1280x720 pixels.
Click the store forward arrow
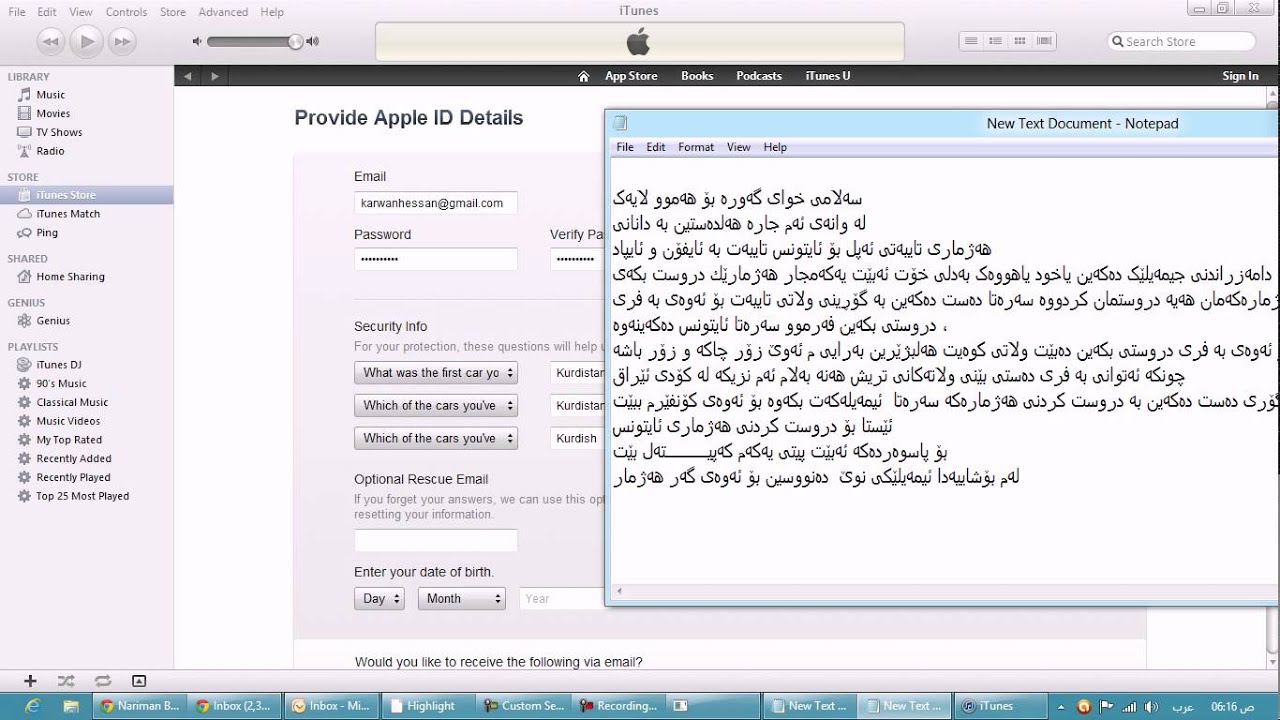[214, 76]
